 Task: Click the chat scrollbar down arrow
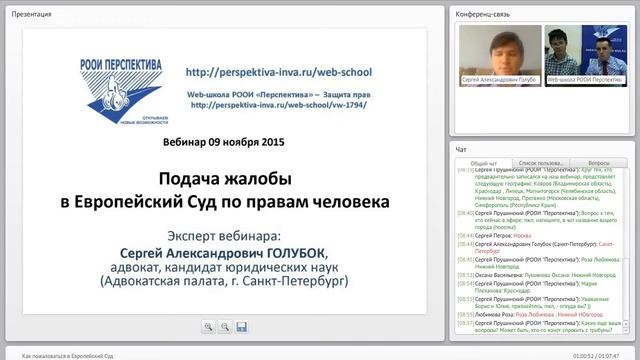point(626,331)
